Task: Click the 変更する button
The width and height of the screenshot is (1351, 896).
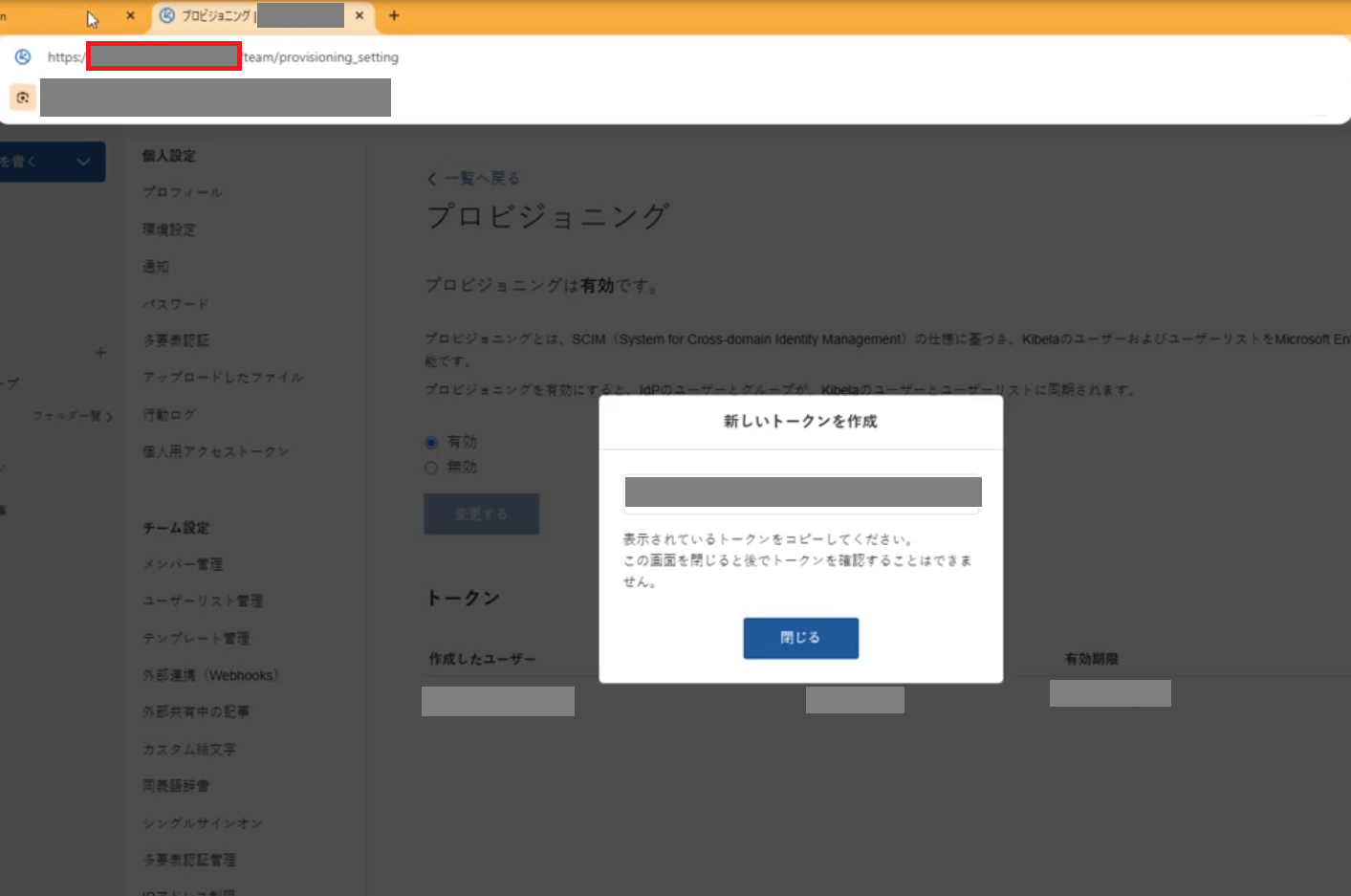Action: 482,514
